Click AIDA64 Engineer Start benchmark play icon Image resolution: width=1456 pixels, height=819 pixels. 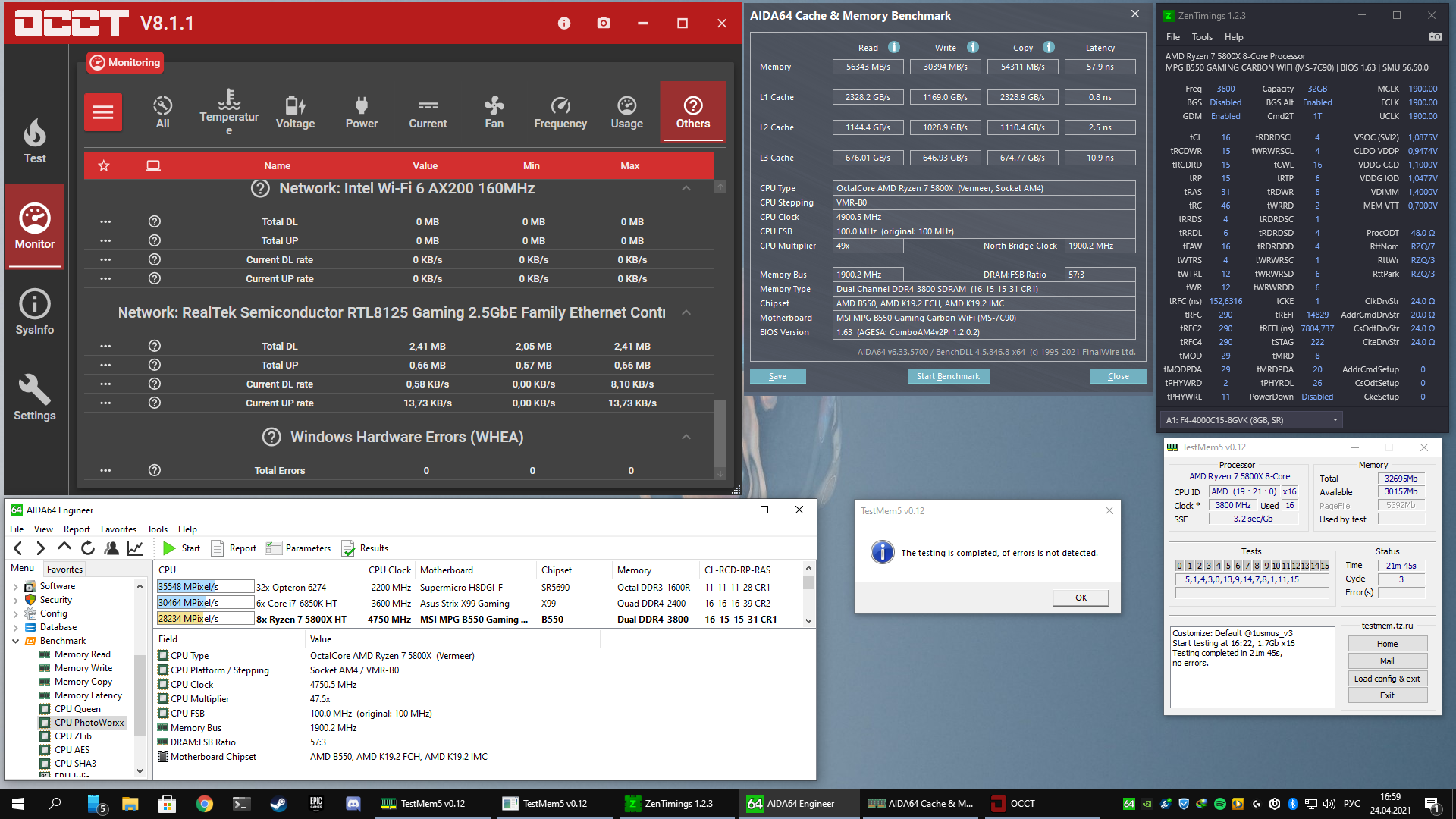point(169,548)
